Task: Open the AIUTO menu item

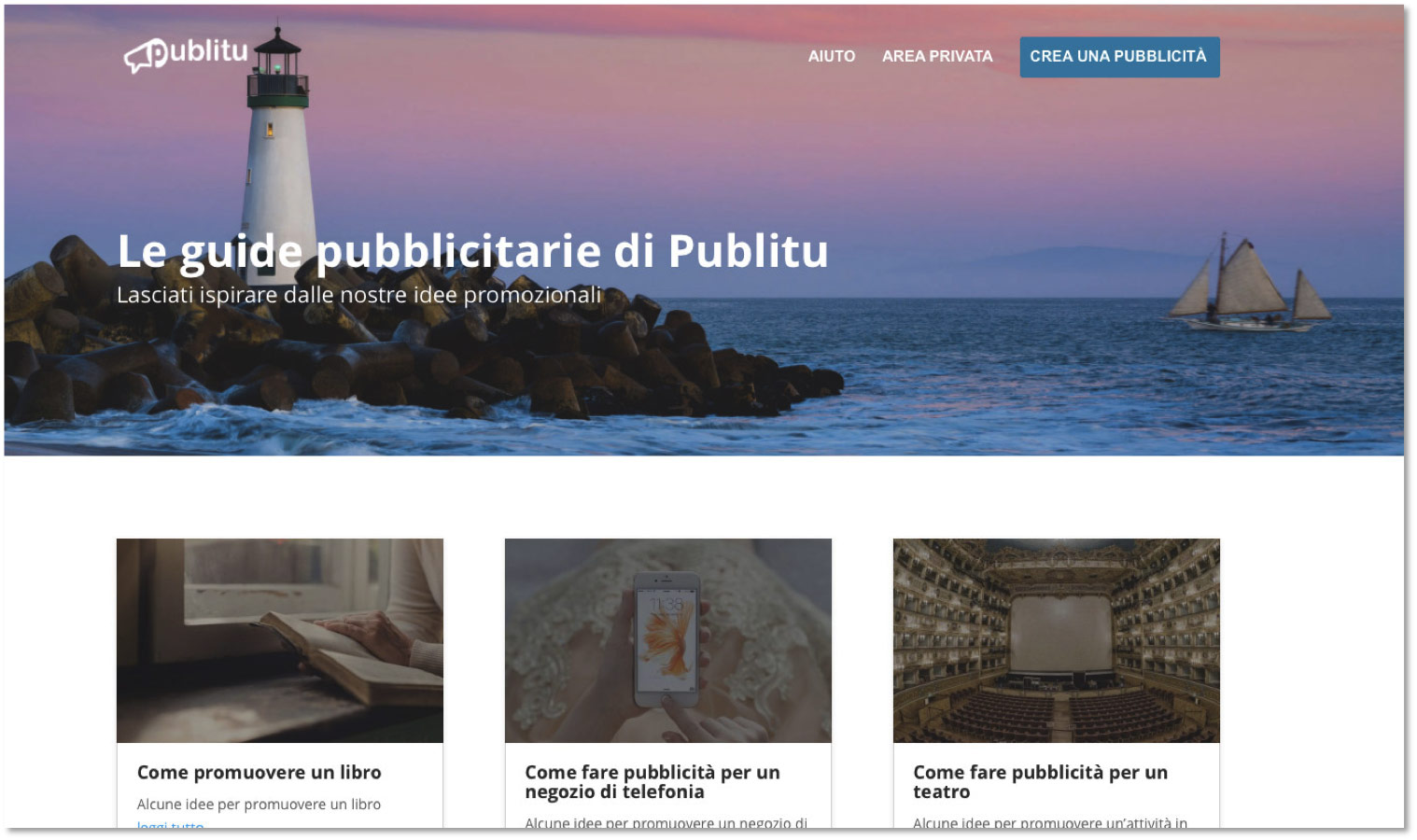Action: tap(832, 56)
